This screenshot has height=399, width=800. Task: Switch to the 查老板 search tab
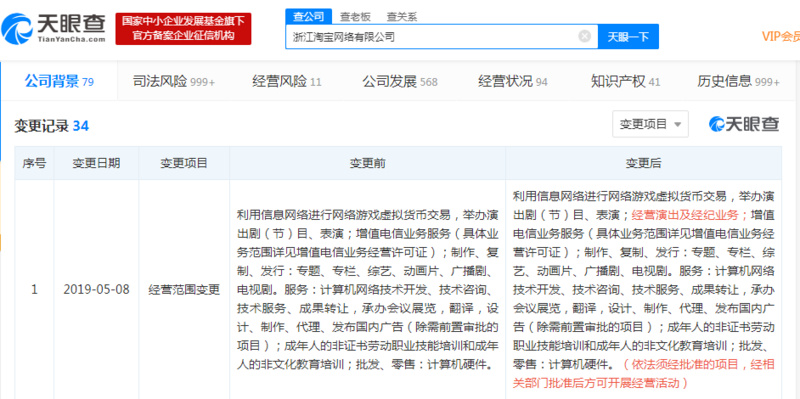(355, 17)
